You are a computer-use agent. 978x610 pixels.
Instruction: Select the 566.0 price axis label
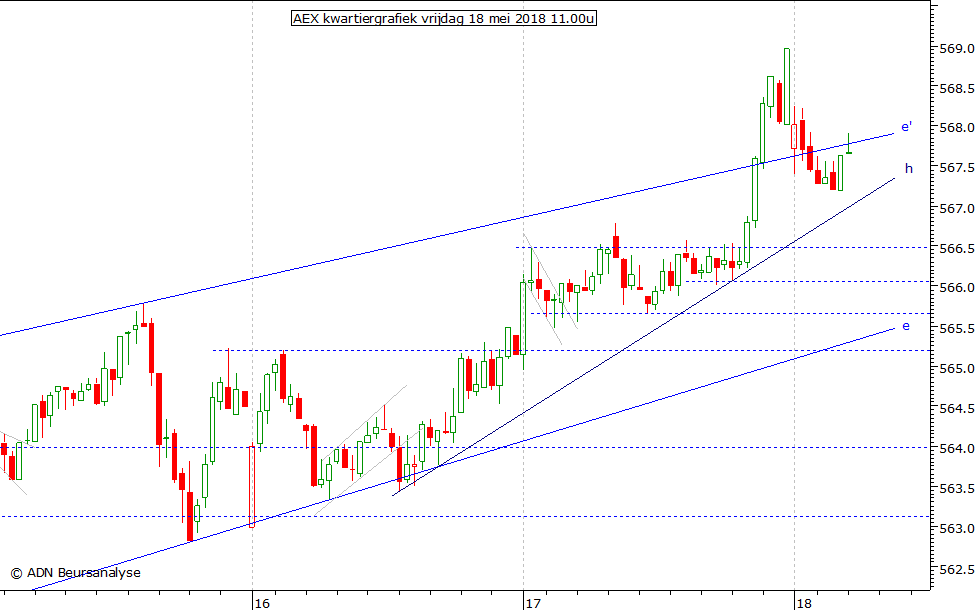click(x=956, y=288)
